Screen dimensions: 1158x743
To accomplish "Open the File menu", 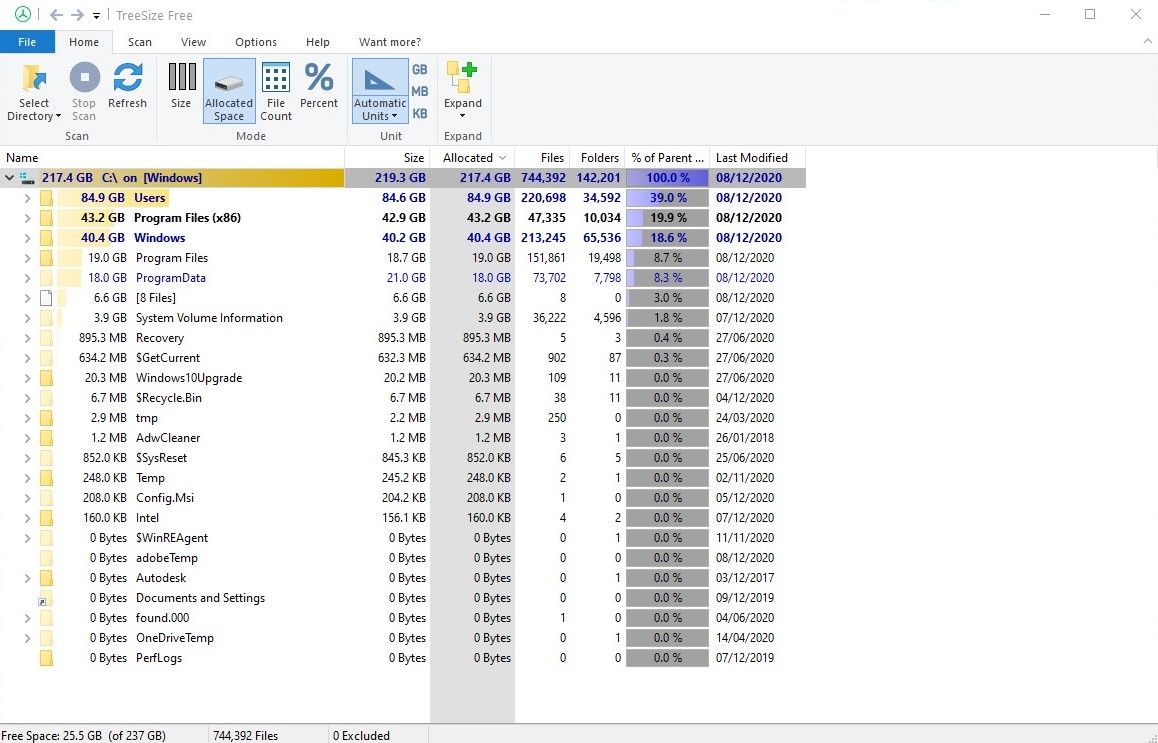I will tap(27, 42).
